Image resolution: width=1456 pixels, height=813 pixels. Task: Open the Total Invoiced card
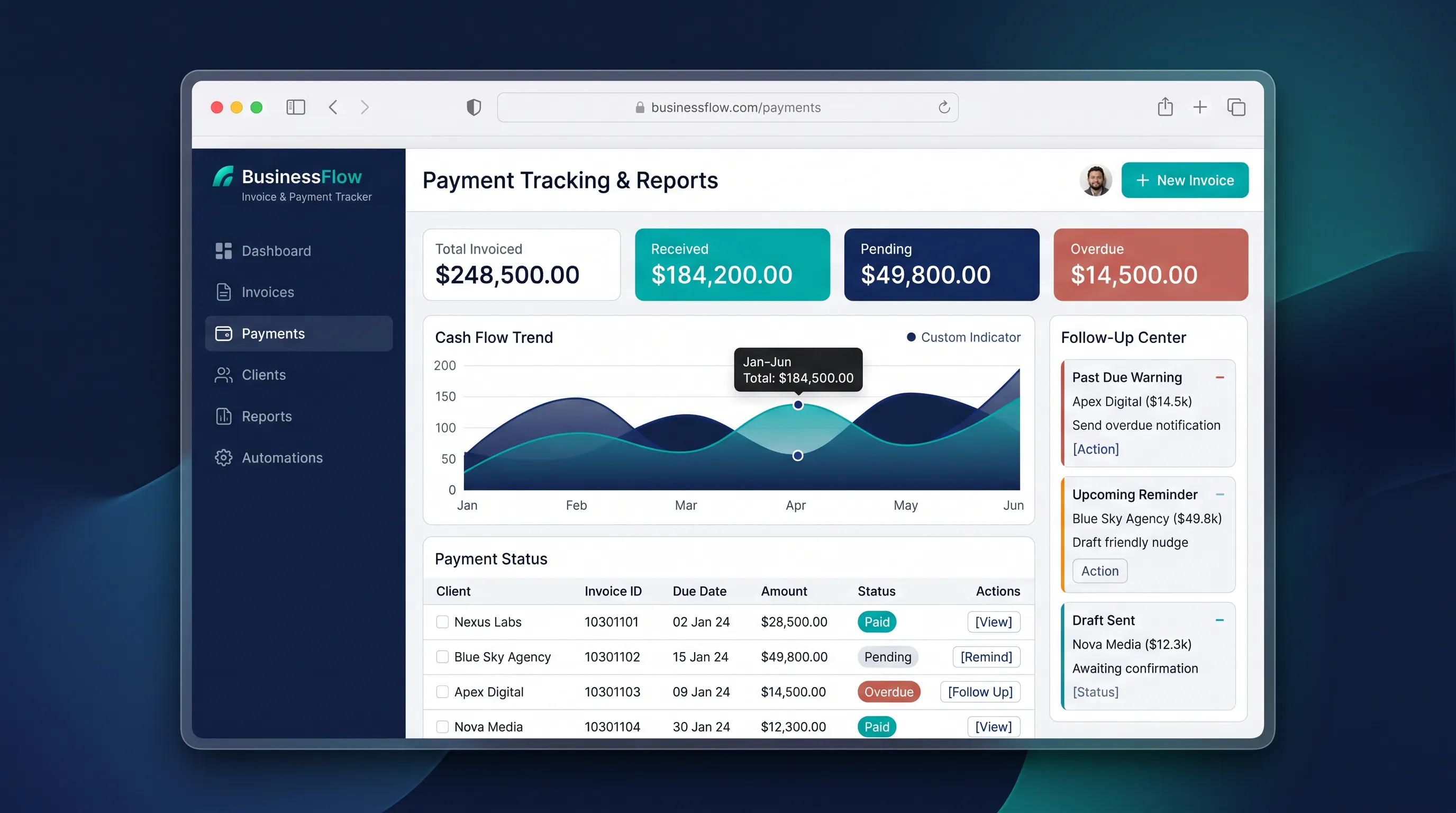click(x=521, y=265)
